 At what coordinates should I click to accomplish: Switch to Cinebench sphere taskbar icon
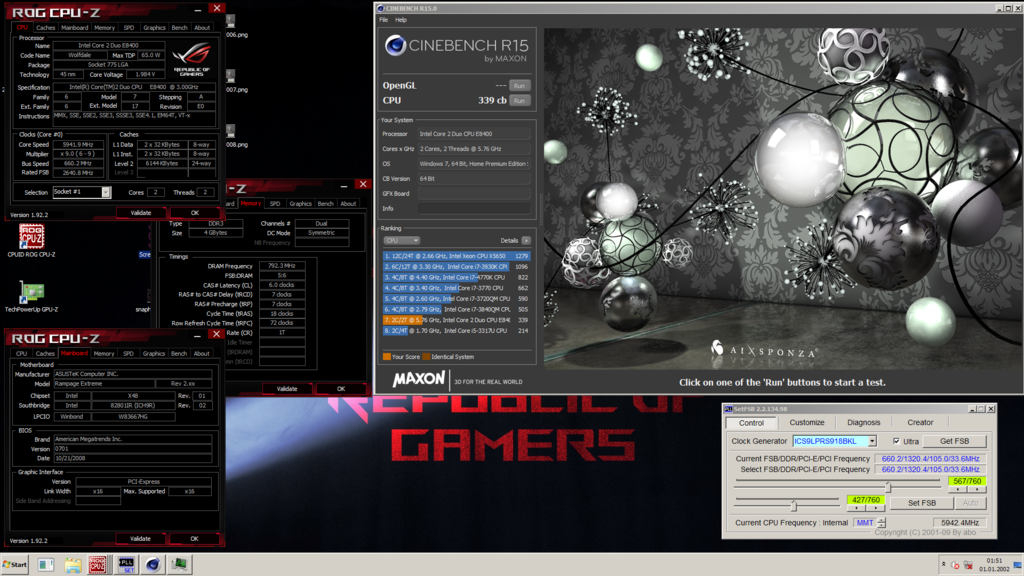coord(153,564)
